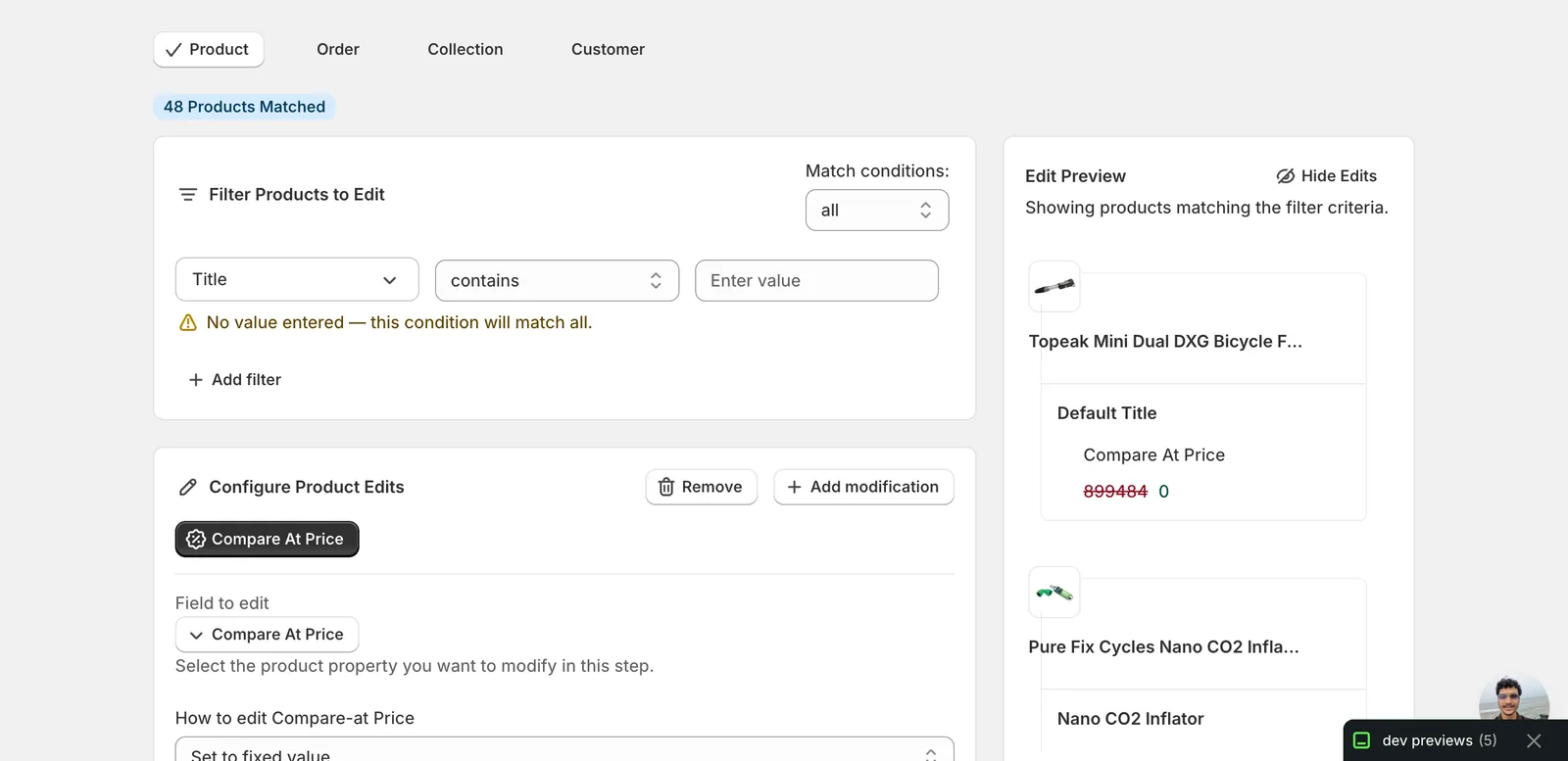The image size is (1568, 761).
Task: Click the Enter value input field
Action: point(816,281)
